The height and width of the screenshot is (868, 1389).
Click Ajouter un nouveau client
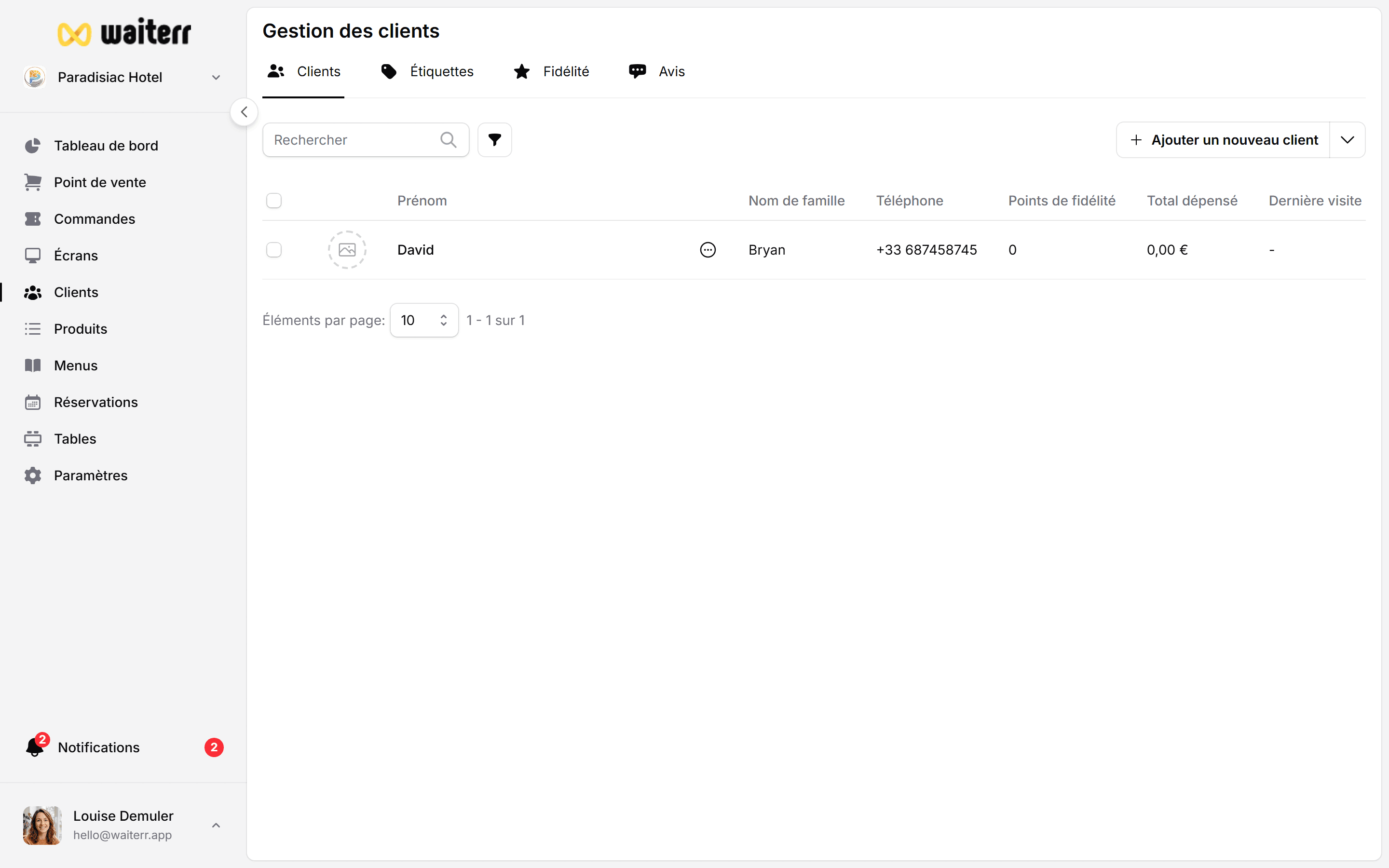(x=1223, y=139)
